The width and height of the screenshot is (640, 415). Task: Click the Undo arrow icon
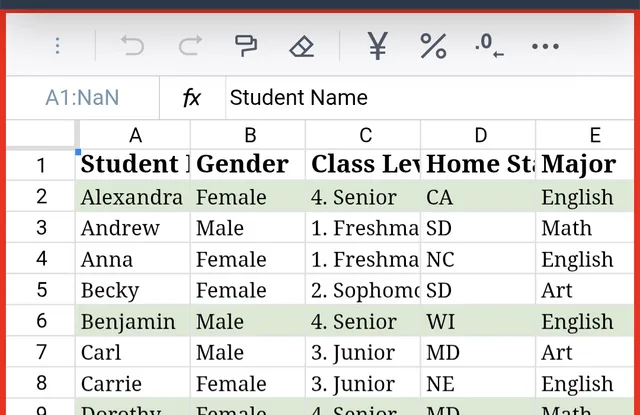tap(132, 46)
